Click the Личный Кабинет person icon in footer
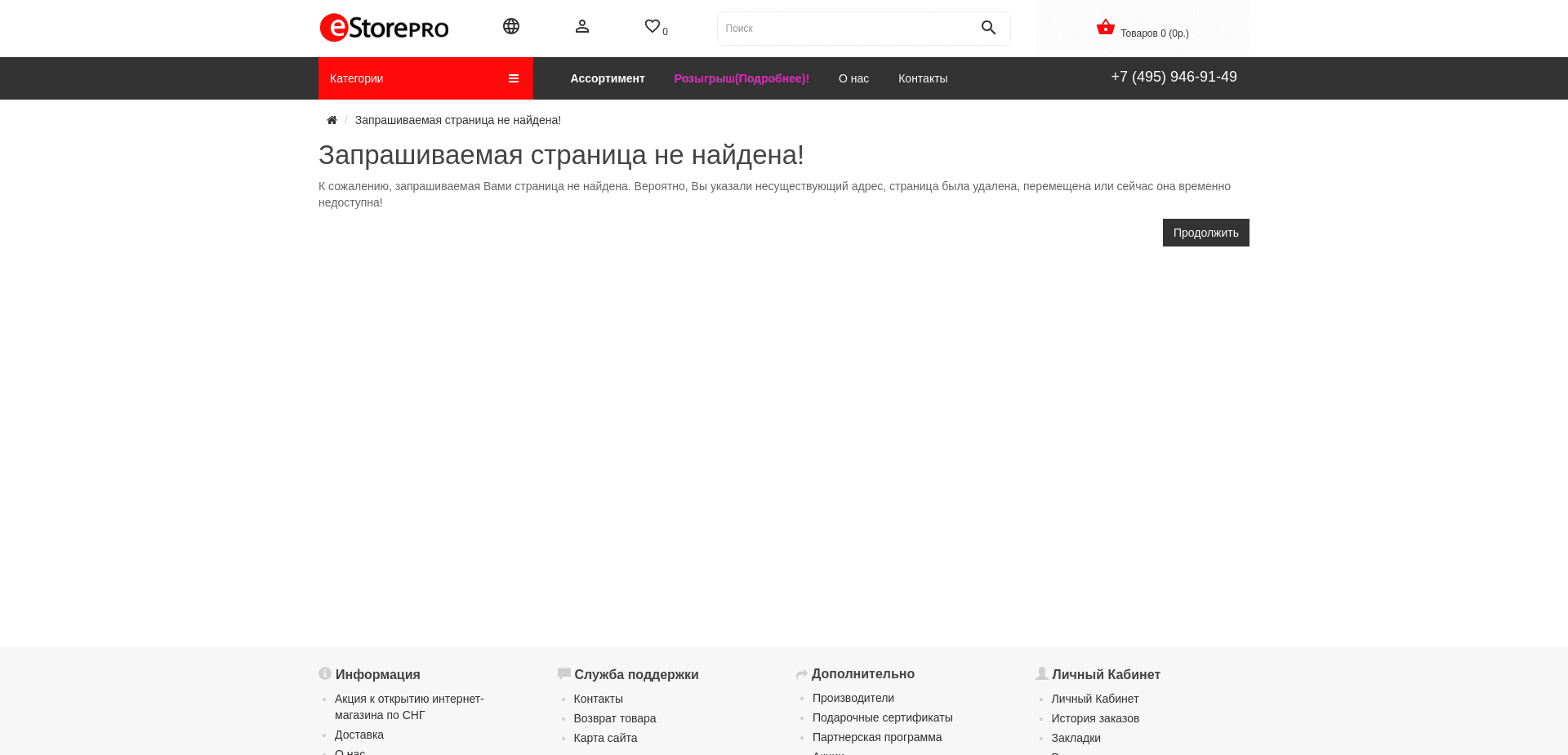 (1042, 673)
